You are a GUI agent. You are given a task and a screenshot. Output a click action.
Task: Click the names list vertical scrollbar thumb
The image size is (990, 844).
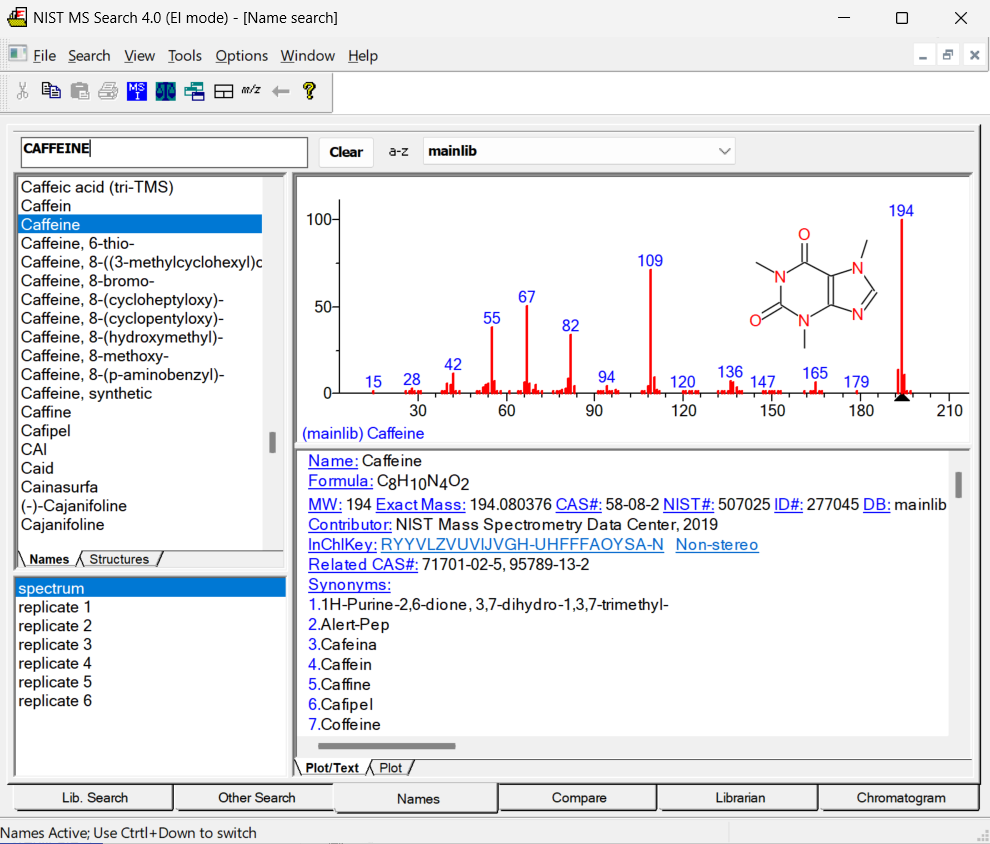272,443
